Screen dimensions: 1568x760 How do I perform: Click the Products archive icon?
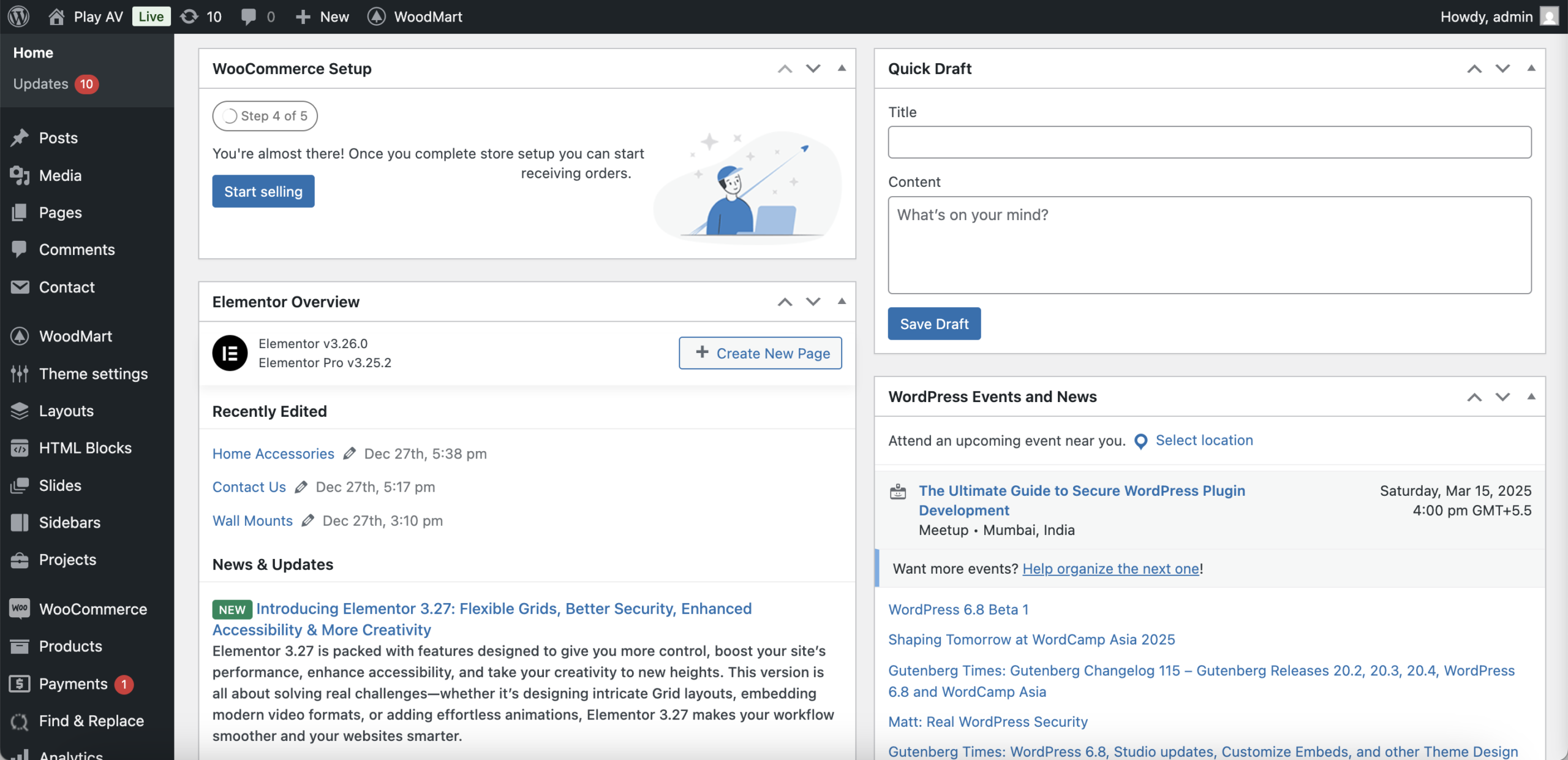point(20,646)
